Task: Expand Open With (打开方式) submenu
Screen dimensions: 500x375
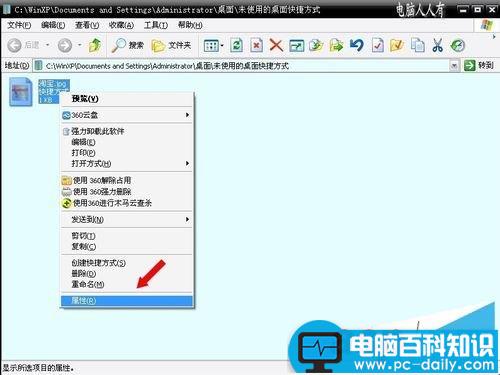Action: (127, 164)
